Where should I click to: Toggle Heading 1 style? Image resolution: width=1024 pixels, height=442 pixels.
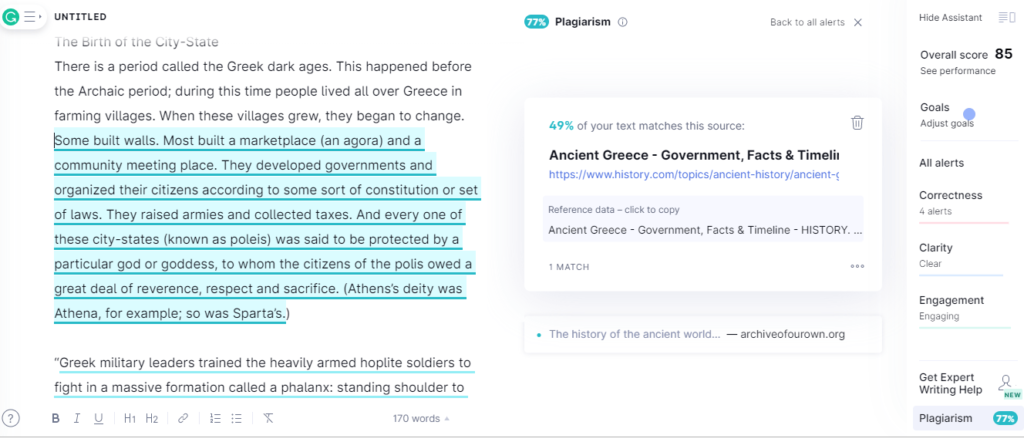click(x=130, y=419)
